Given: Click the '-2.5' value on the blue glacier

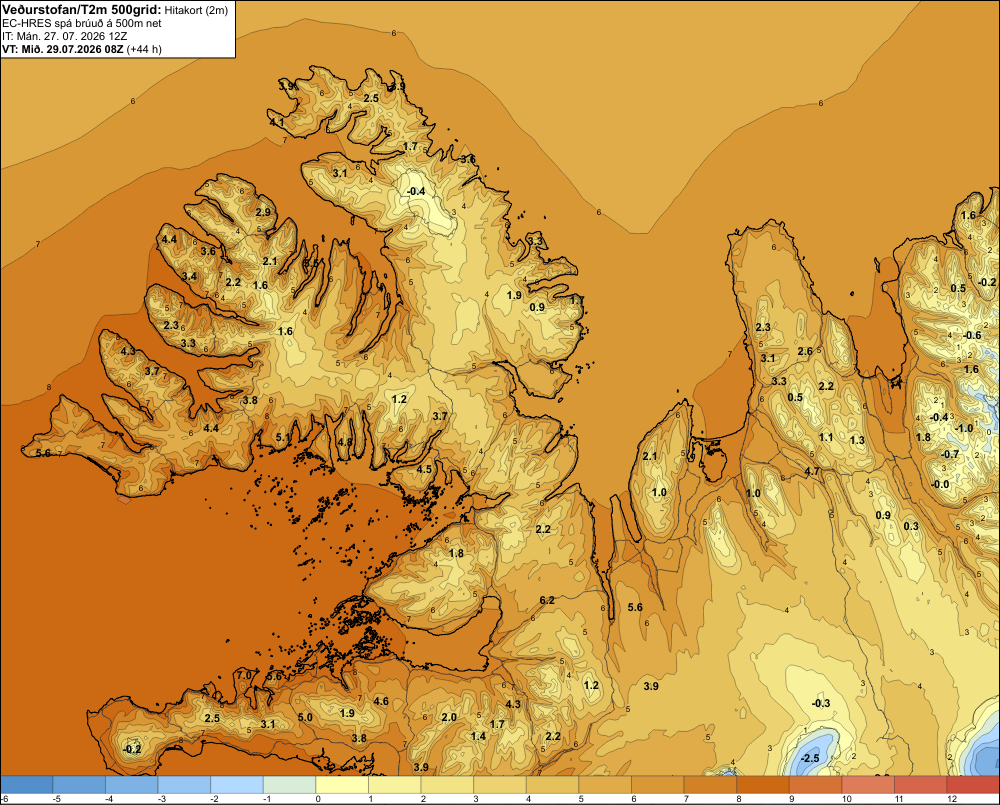Looking at the screenshot, I should tap(810, 758).
